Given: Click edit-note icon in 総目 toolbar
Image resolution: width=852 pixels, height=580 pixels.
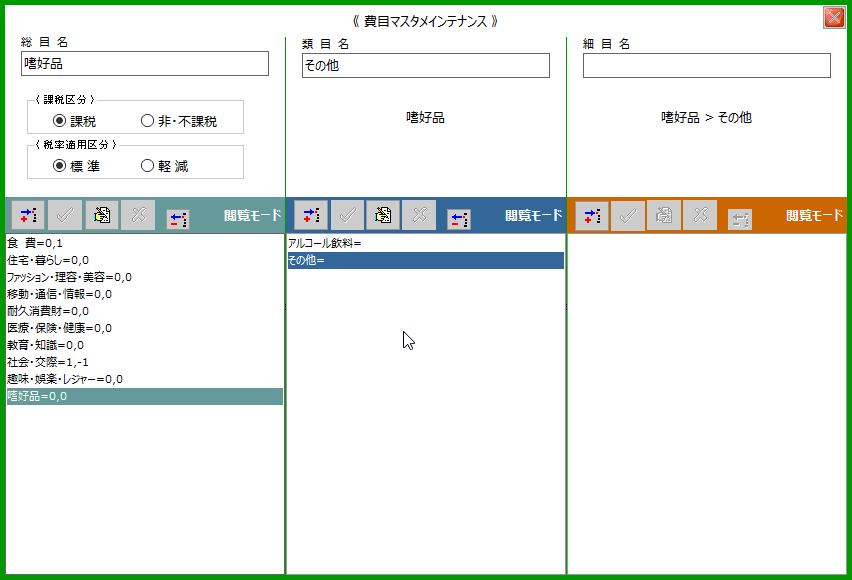Looking at the screenshot, I should coord(102,215).
